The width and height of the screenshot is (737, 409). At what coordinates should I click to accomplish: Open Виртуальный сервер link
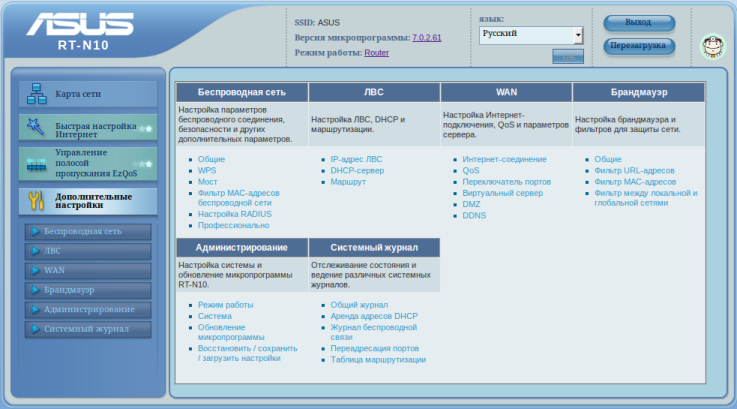pos(502,193)
